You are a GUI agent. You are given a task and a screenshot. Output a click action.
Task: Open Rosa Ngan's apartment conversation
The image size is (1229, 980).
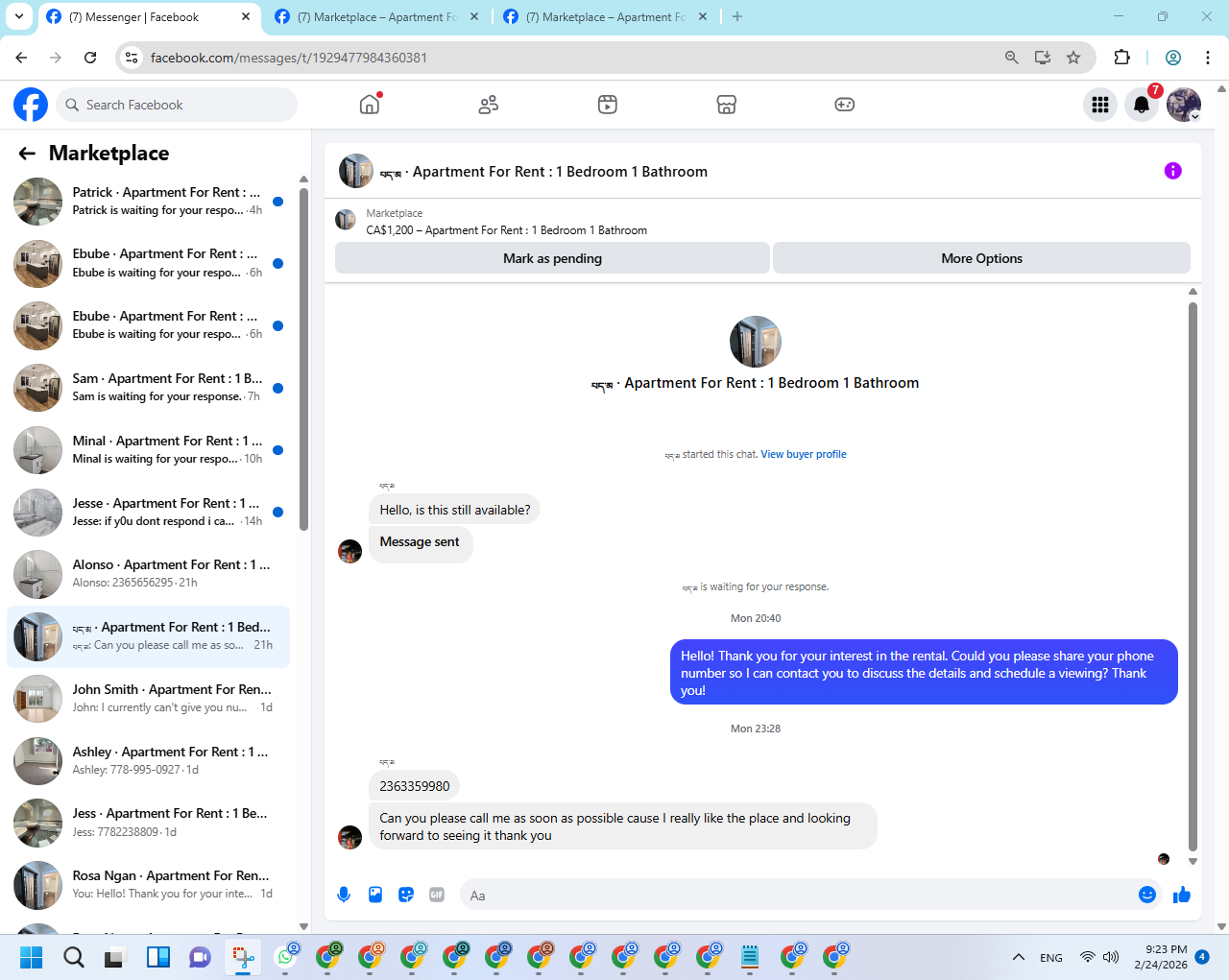tap(149, 885)
